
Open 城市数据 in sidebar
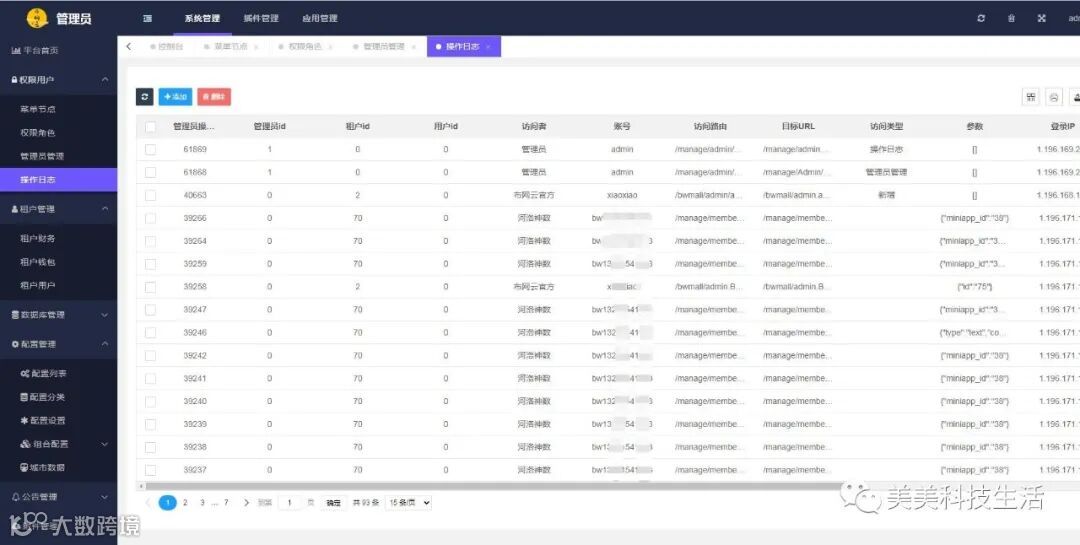[43, 467]
